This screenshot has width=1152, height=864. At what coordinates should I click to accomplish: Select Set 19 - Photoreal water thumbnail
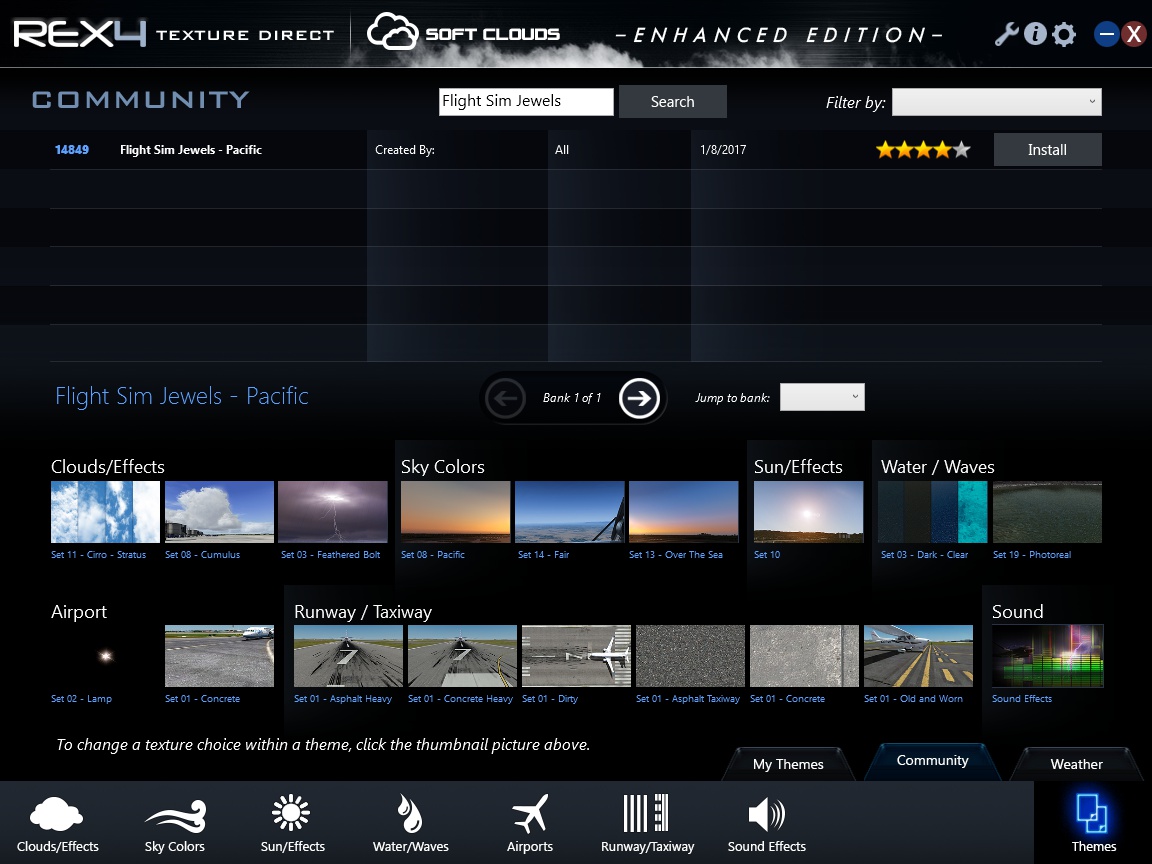pyautogui.click(x=1047, y=512)
